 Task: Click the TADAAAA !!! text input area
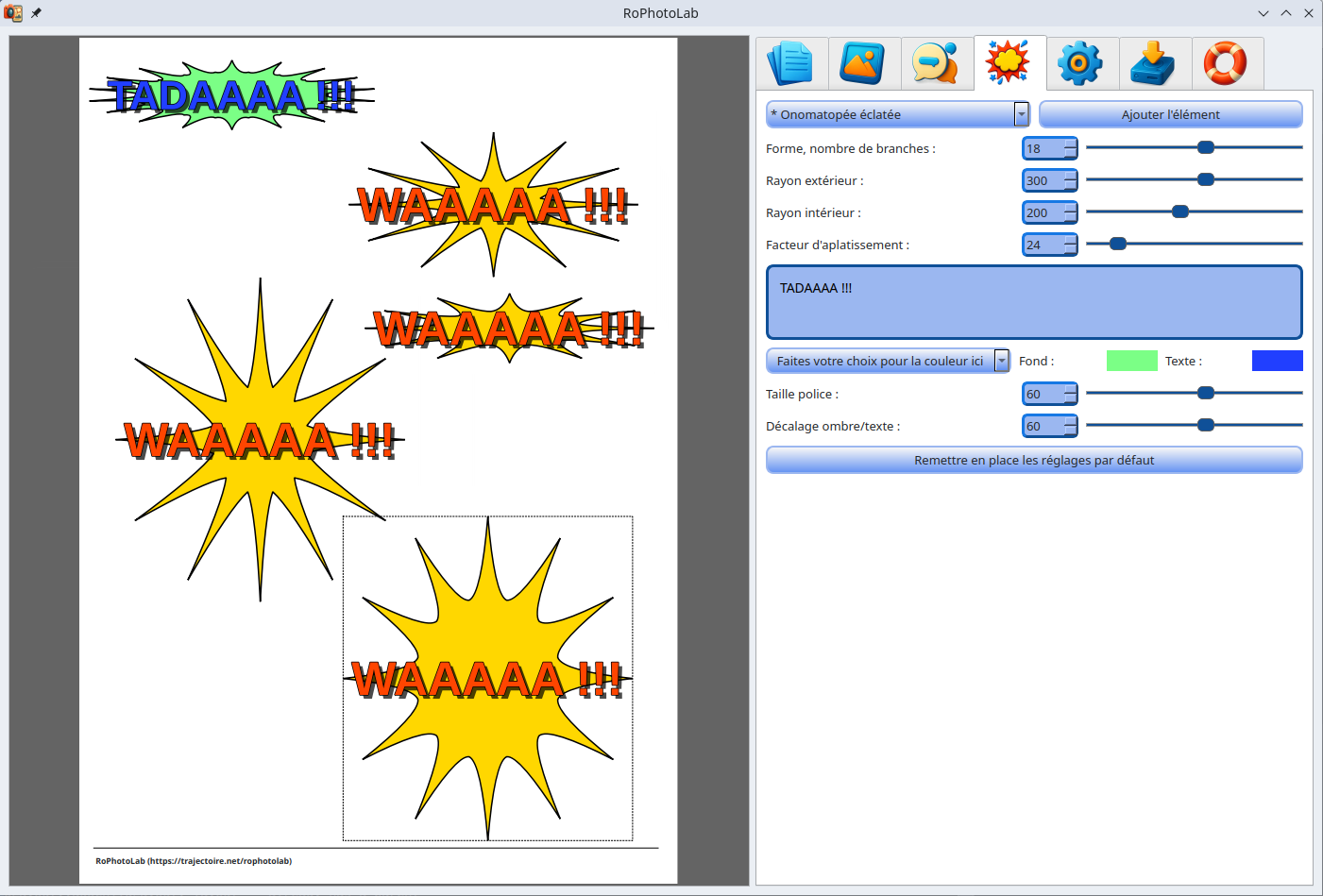pos(1034,302)
